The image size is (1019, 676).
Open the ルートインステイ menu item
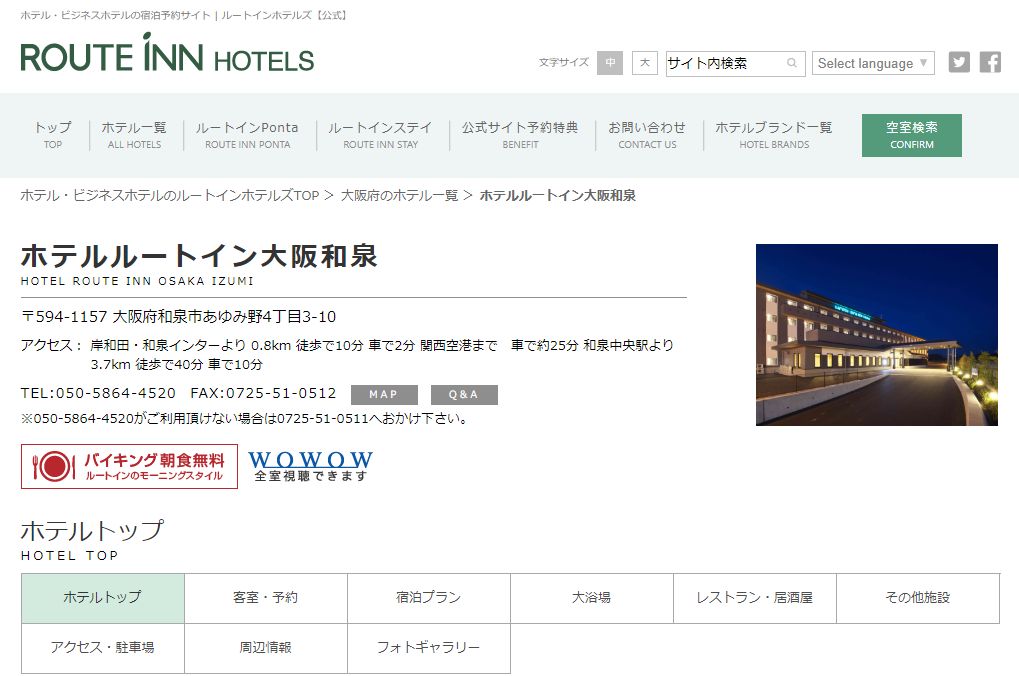coord(381,135)
